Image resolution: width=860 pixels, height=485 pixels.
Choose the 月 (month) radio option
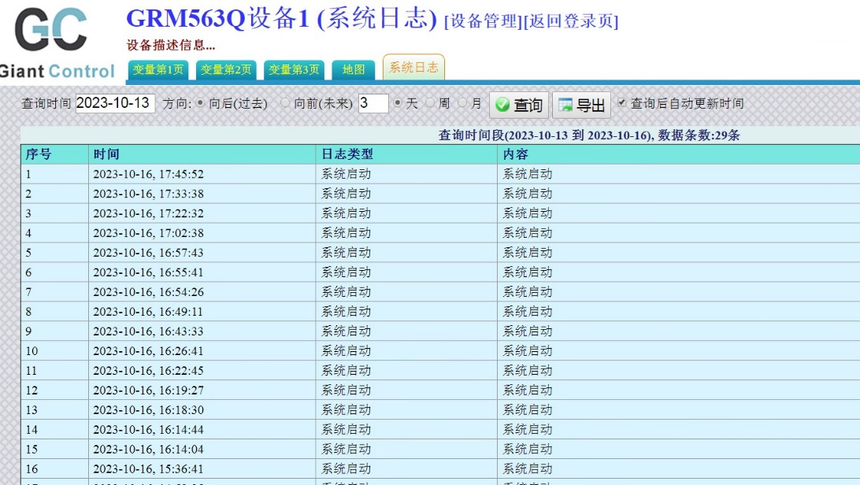(462, 103)
